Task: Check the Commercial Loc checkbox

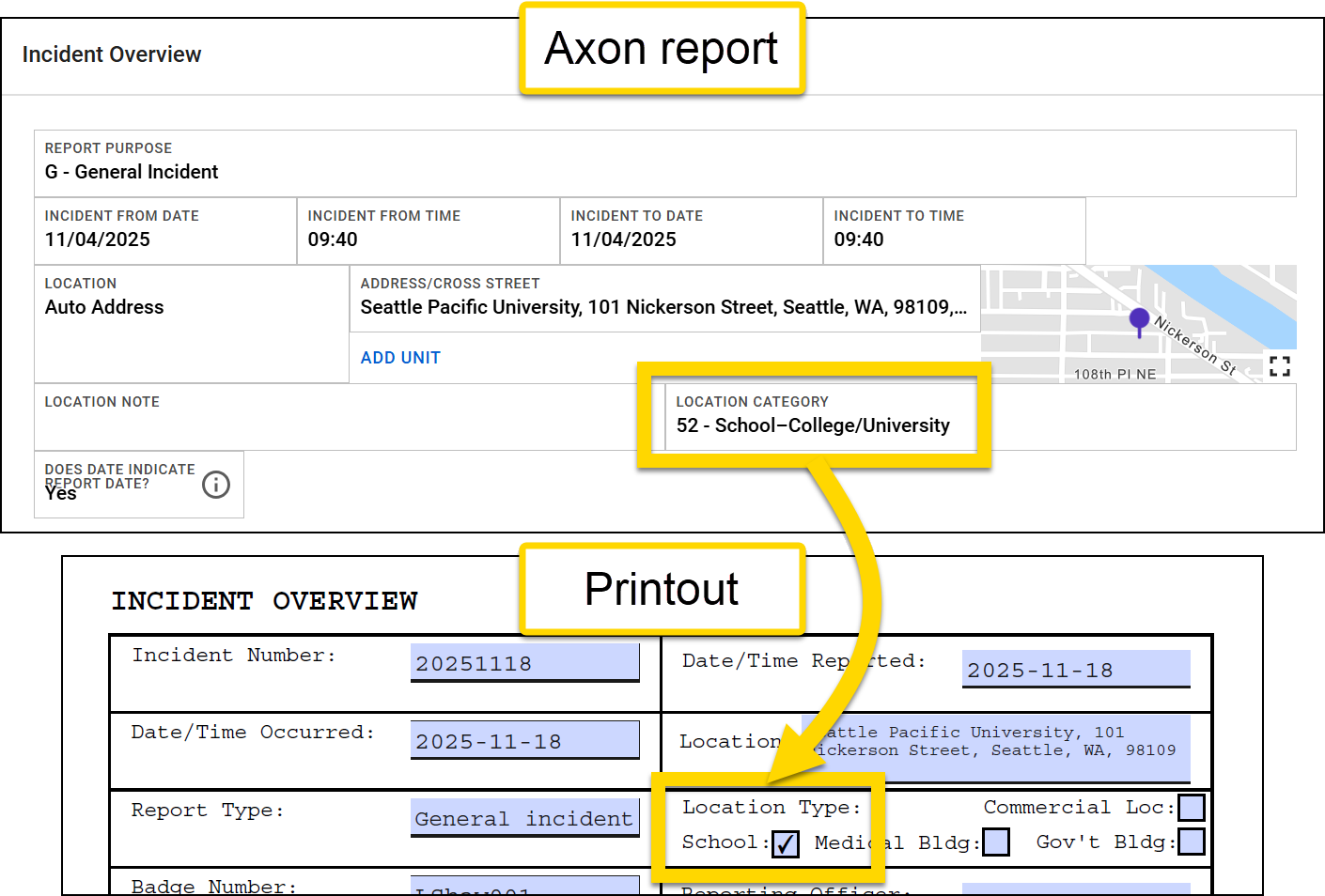Action: click(1191, 808)
